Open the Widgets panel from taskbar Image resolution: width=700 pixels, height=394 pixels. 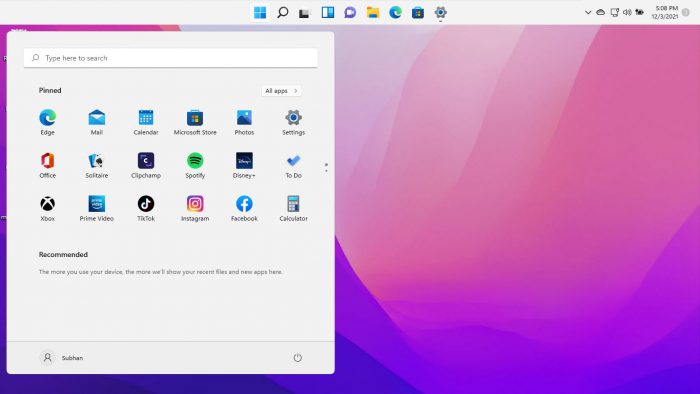point(328,12)
